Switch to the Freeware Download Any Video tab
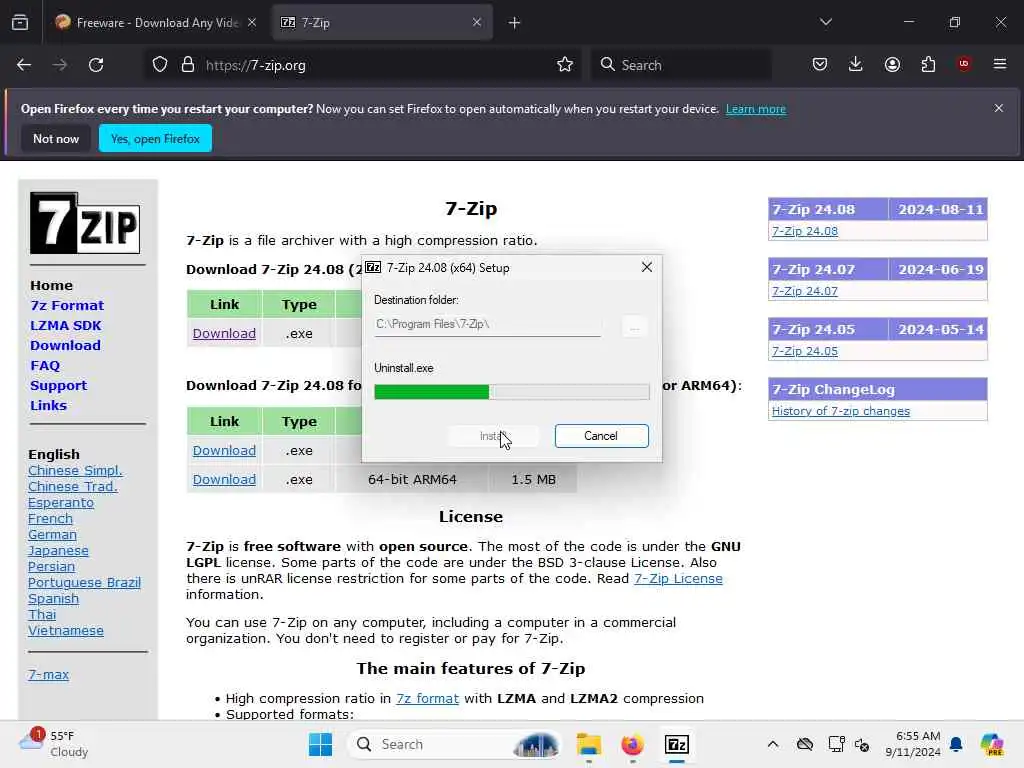The height and width of the screenshot is (768, 1024). tap(156, 23)
